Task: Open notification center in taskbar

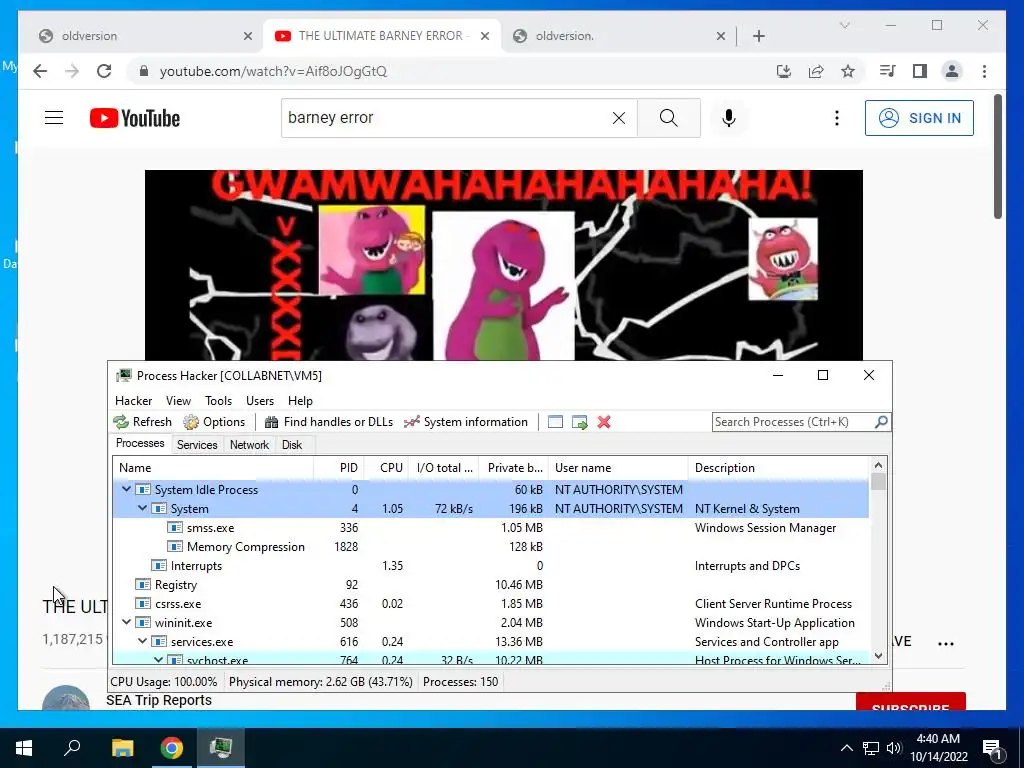Action: pos(991,748)
